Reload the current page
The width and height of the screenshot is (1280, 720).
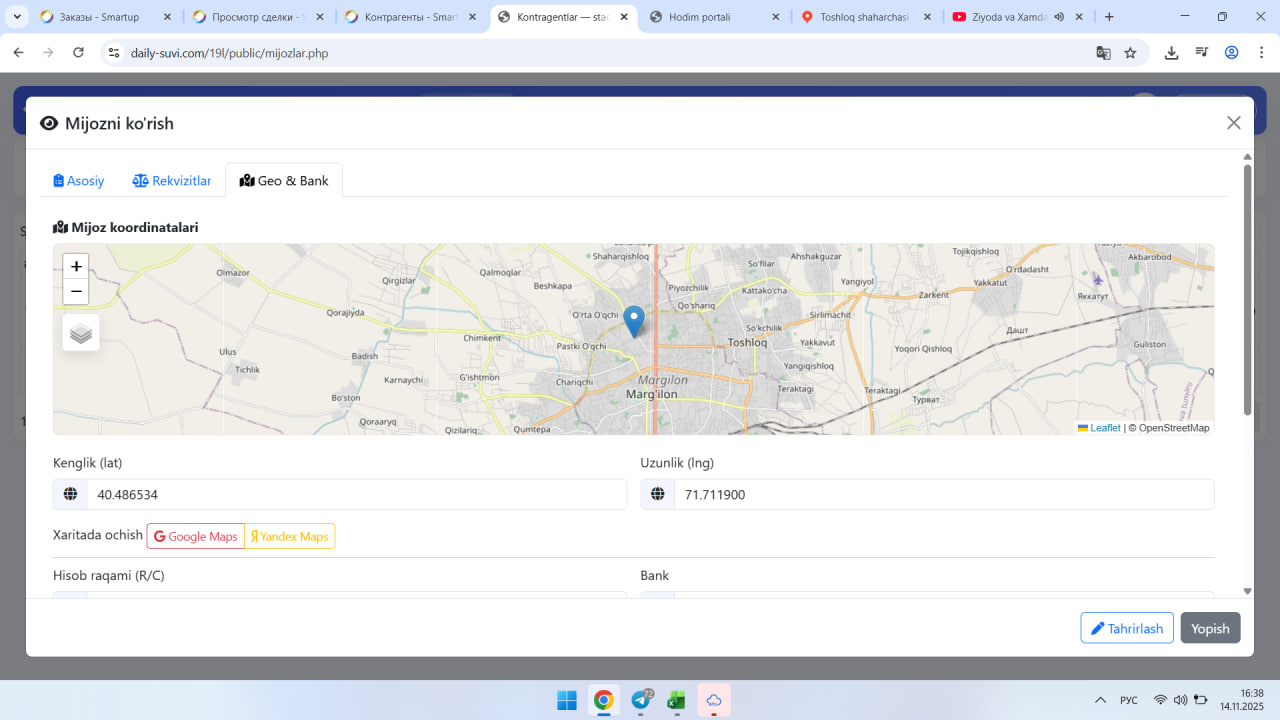[x=79, y=53]
